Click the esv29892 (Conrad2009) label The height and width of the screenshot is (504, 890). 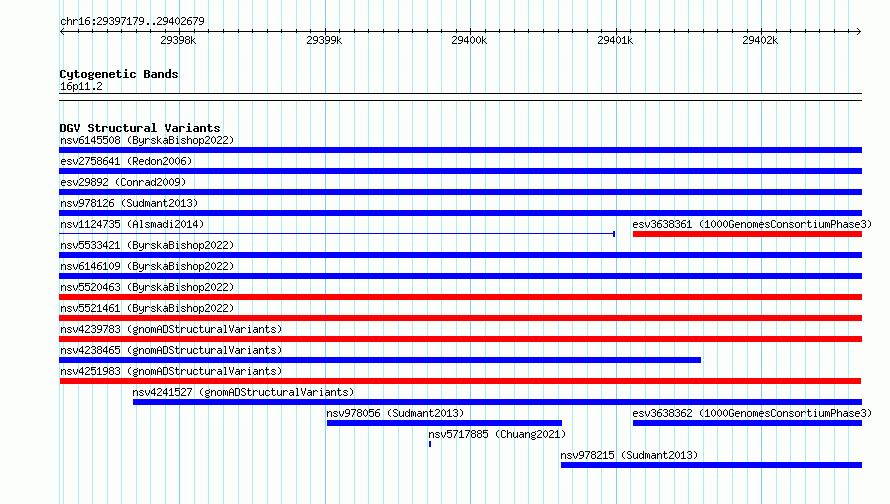click(123, 182)
